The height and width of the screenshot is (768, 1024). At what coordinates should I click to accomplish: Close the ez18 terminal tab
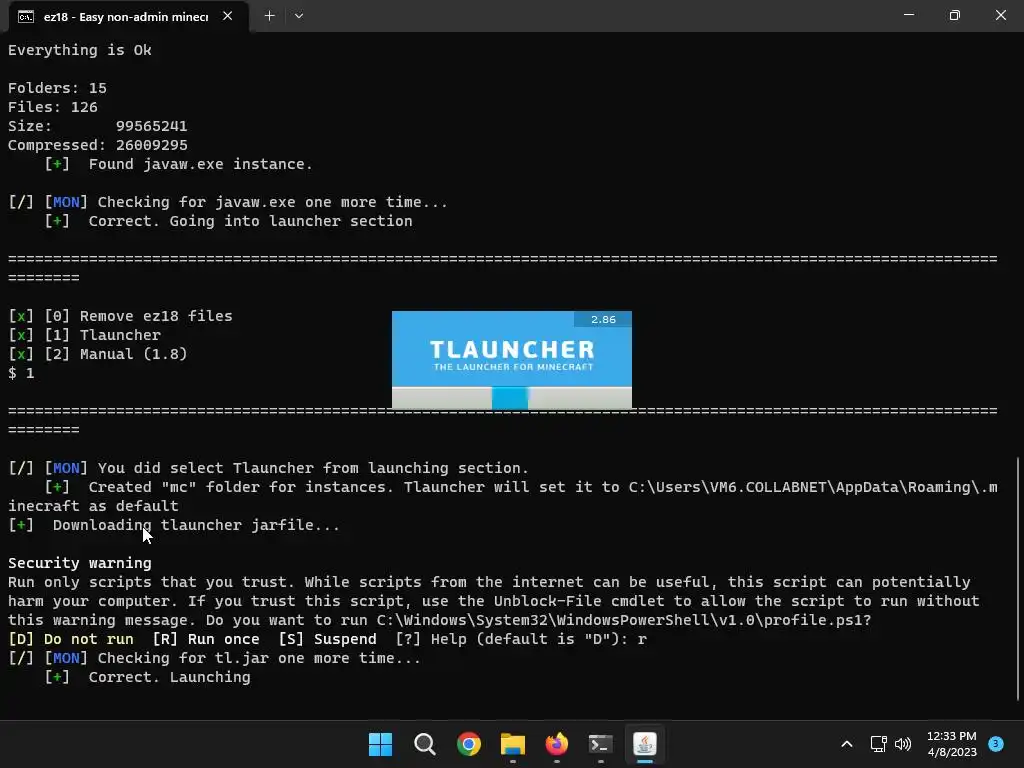click(x=227, y=16)
